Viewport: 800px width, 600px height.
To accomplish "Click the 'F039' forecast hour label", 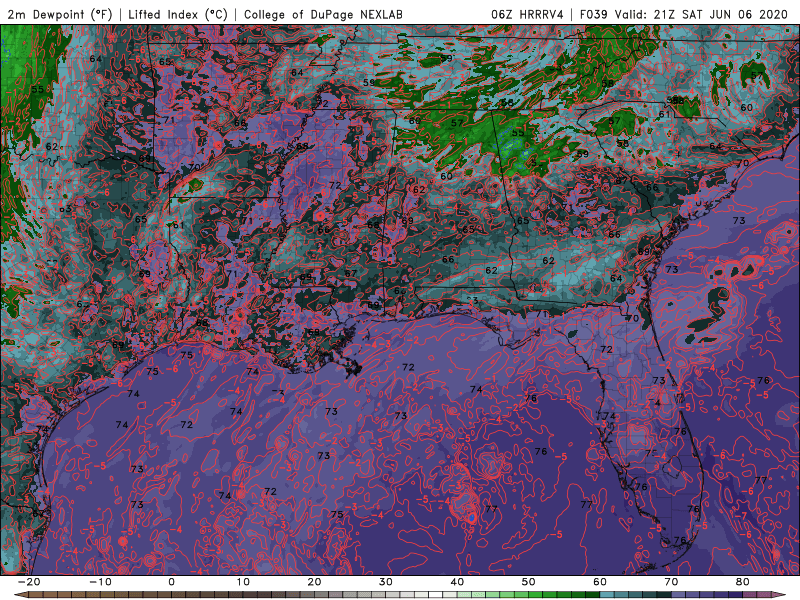I will [593, 14].
